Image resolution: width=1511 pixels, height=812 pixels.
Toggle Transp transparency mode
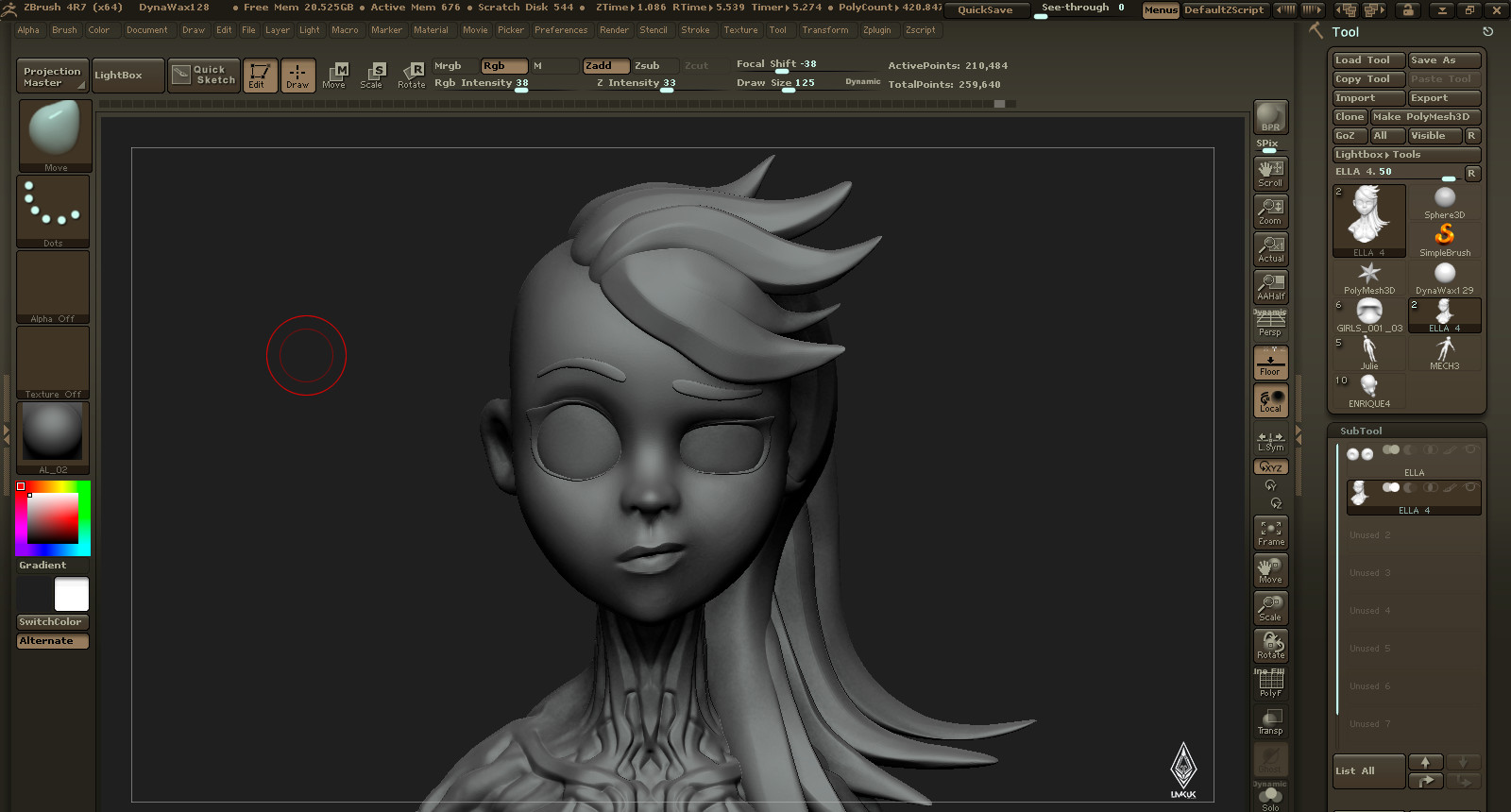click(1270, 721)
